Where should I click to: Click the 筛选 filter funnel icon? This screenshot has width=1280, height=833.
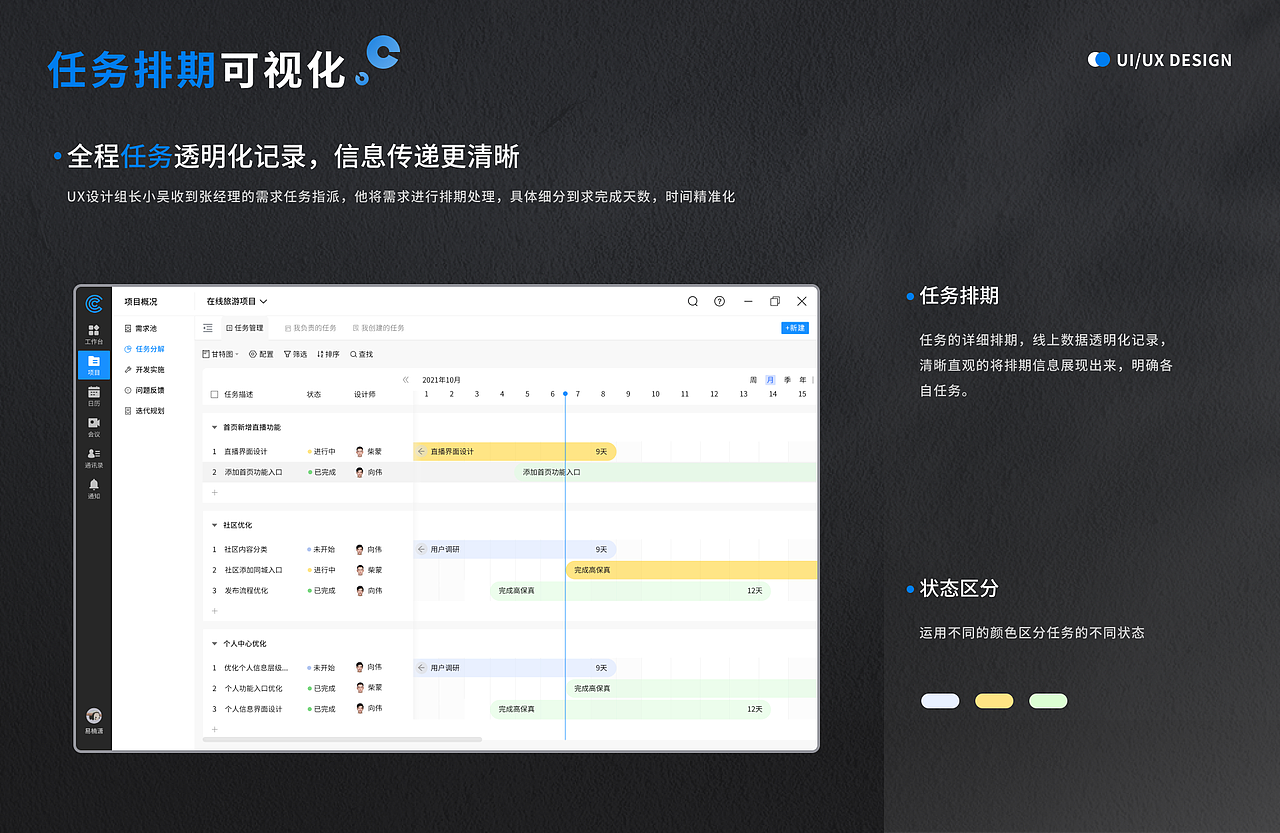tap(295, 354)
